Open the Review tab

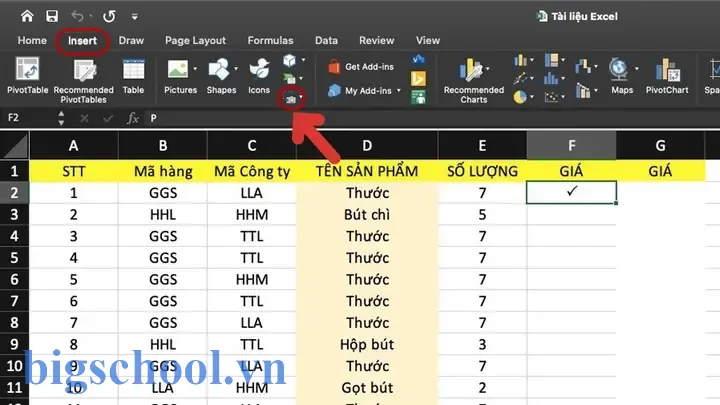point(377,40)
